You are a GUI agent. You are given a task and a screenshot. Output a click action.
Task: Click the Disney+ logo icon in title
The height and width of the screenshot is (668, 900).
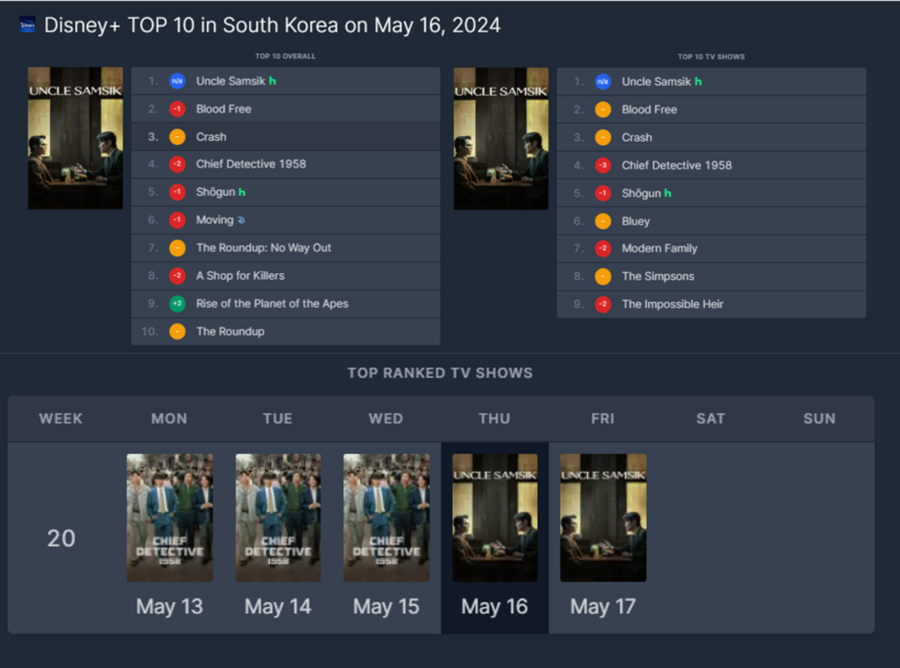(x=27, y=25)
